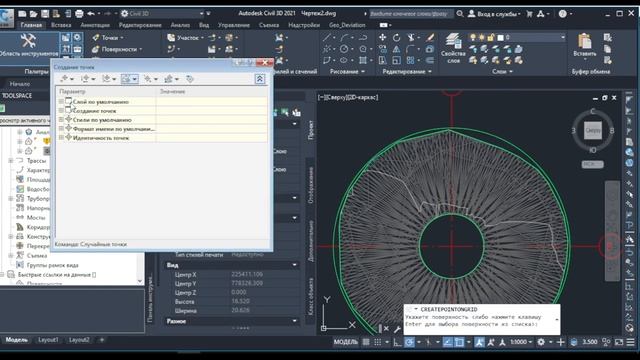Toggle the layer lock padlock icon
The width and height of the screenshot is (640, 360).
click(491, 37)
